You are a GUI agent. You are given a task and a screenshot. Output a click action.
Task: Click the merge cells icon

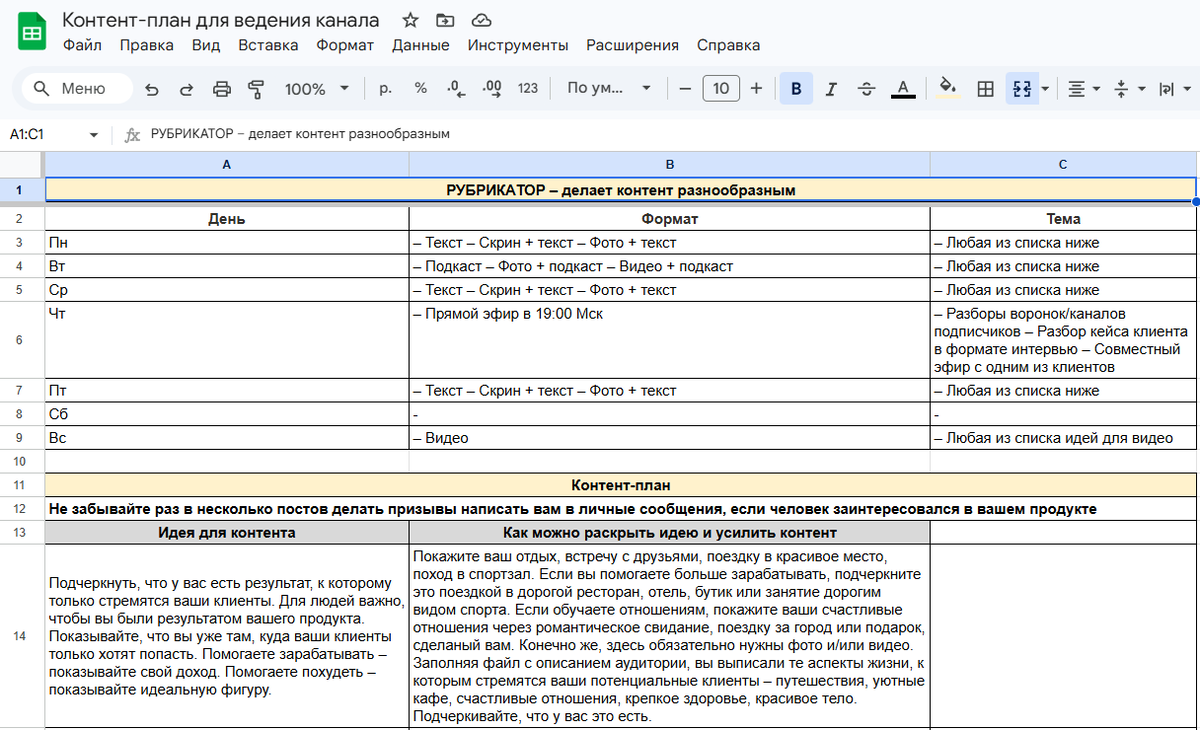(1021, 89)
